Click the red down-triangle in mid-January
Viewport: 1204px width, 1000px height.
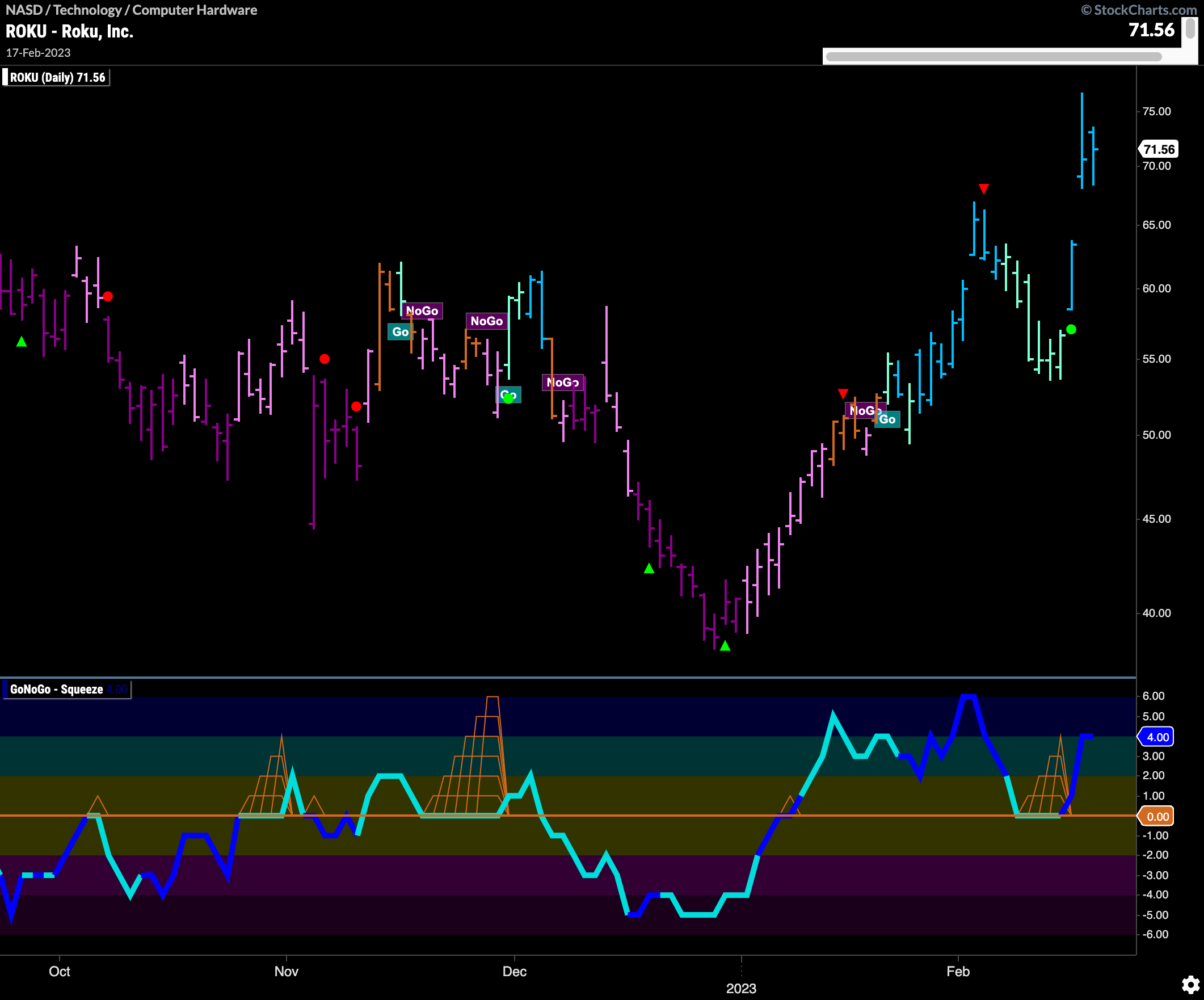point(843,393)
